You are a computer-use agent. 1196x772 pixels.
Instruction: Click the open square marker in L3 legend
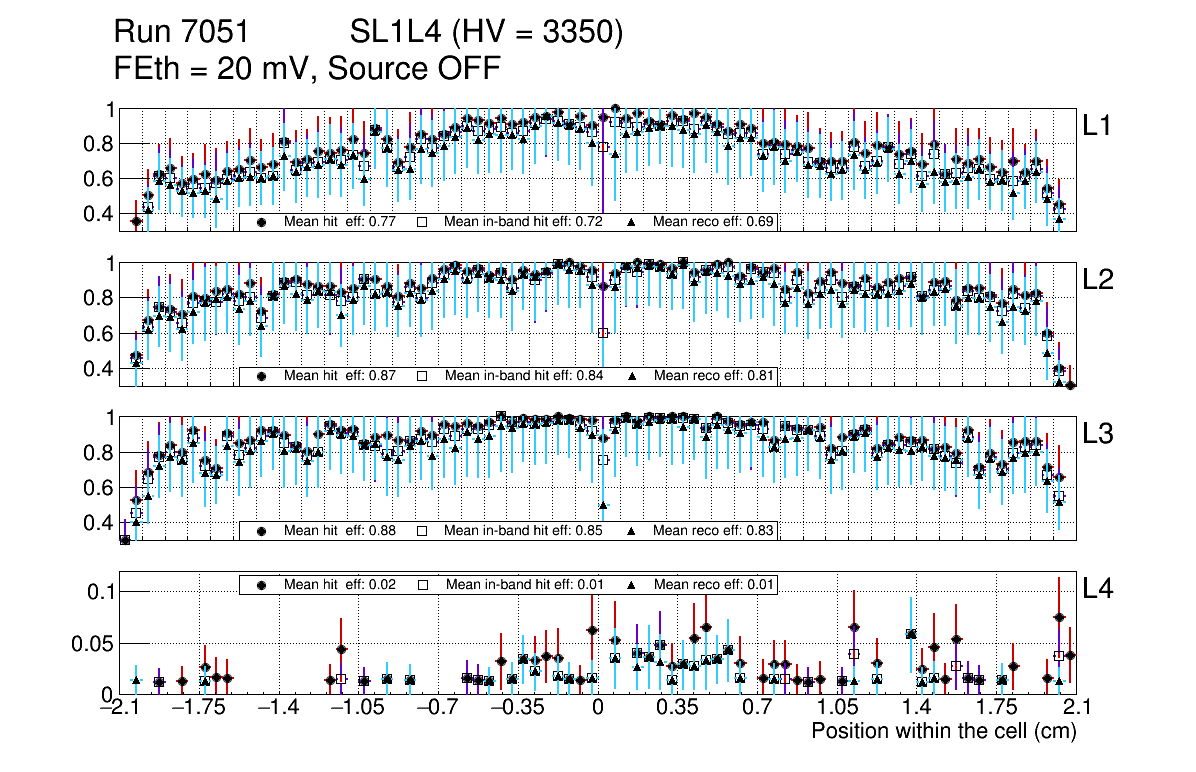[422, 530]
